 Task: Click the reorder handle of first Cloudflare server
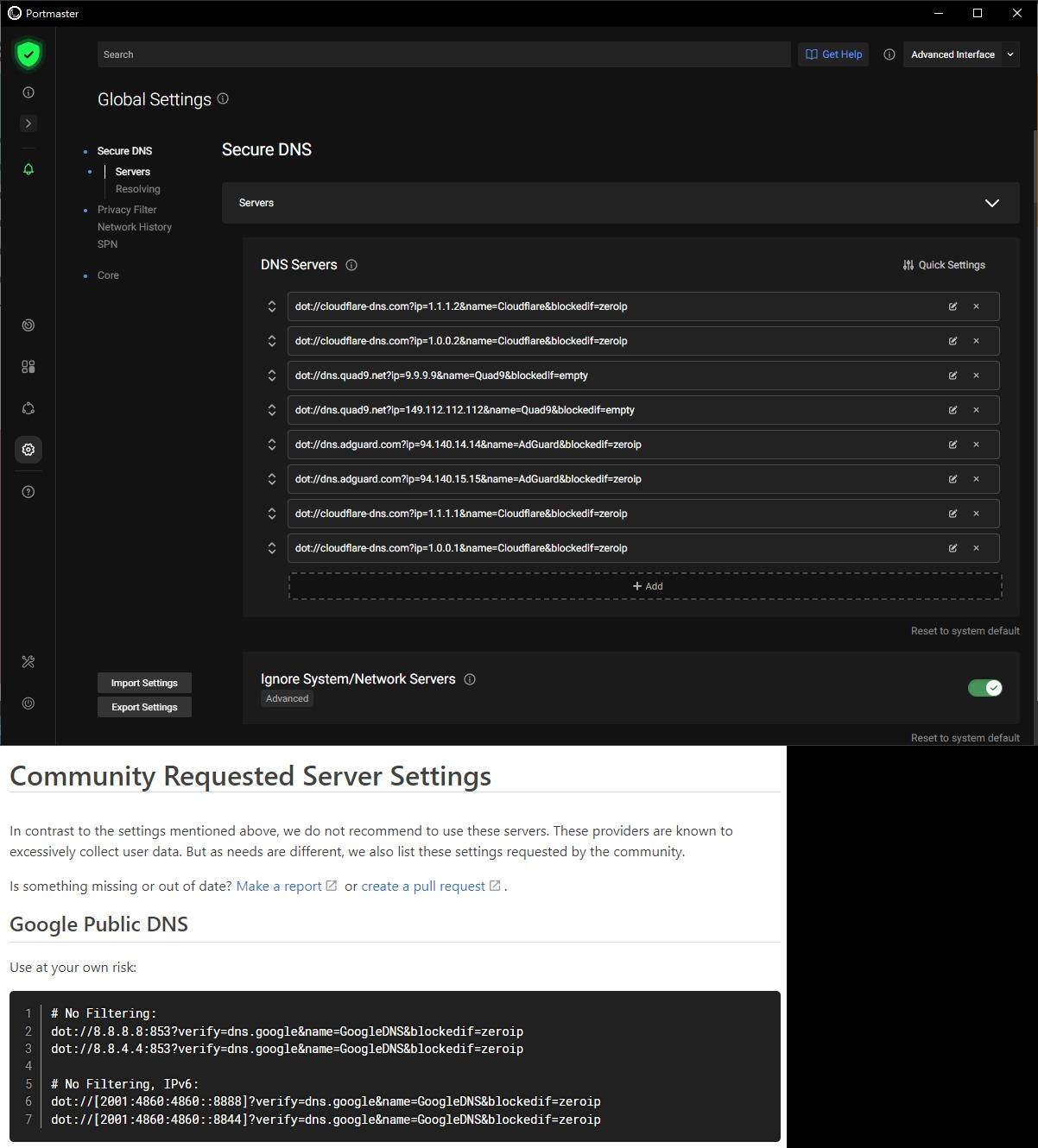point(272,306)
